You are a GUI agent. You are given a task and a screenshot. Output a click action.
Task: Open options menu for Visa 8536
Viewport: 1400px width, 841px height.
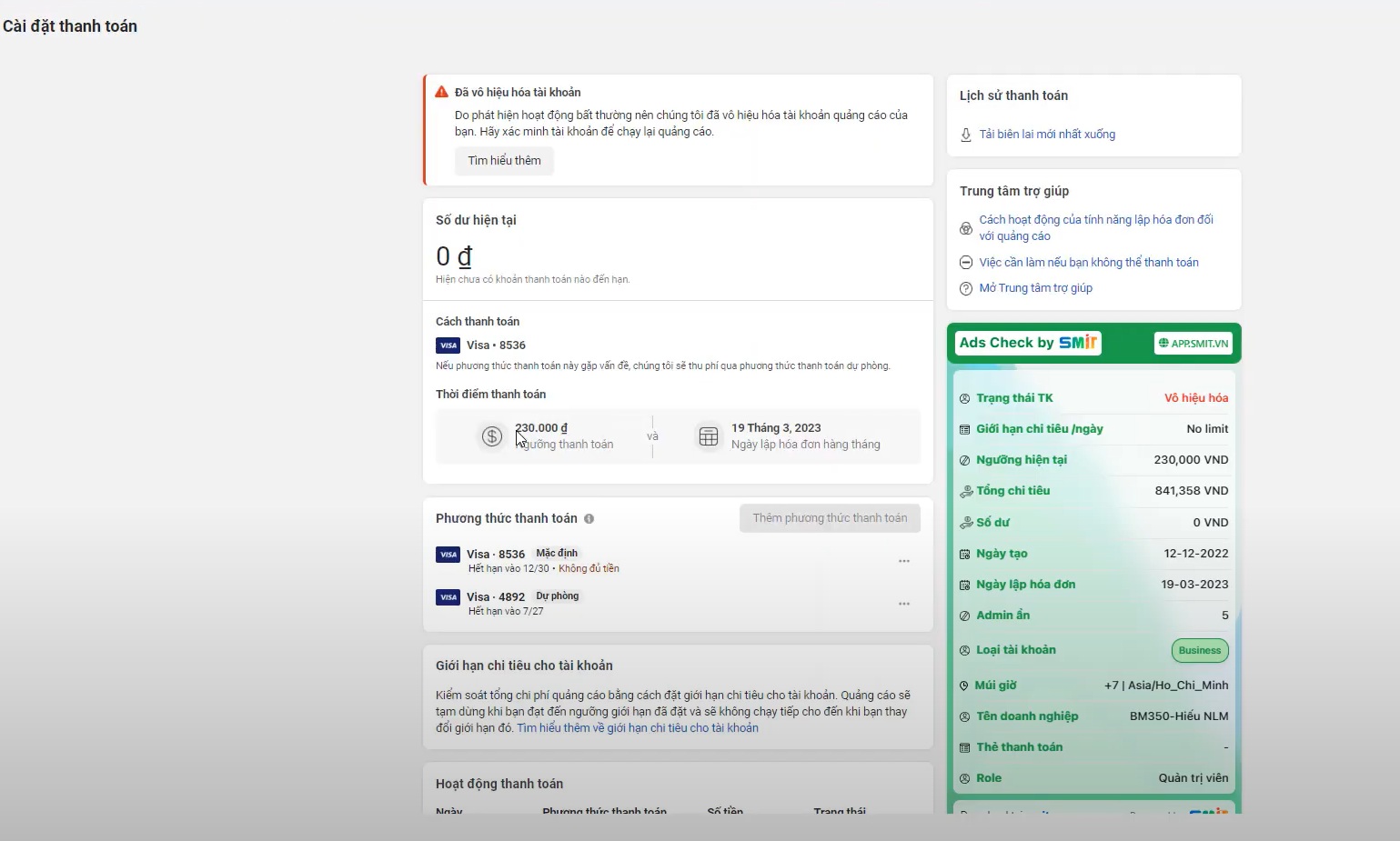tap(903, 561)
